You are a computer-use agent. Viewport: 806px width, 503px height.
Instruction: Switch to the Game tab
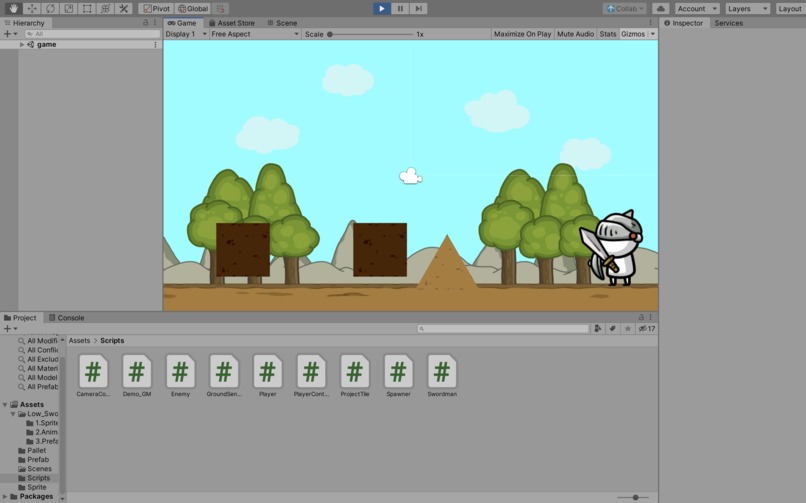(182, 23)
